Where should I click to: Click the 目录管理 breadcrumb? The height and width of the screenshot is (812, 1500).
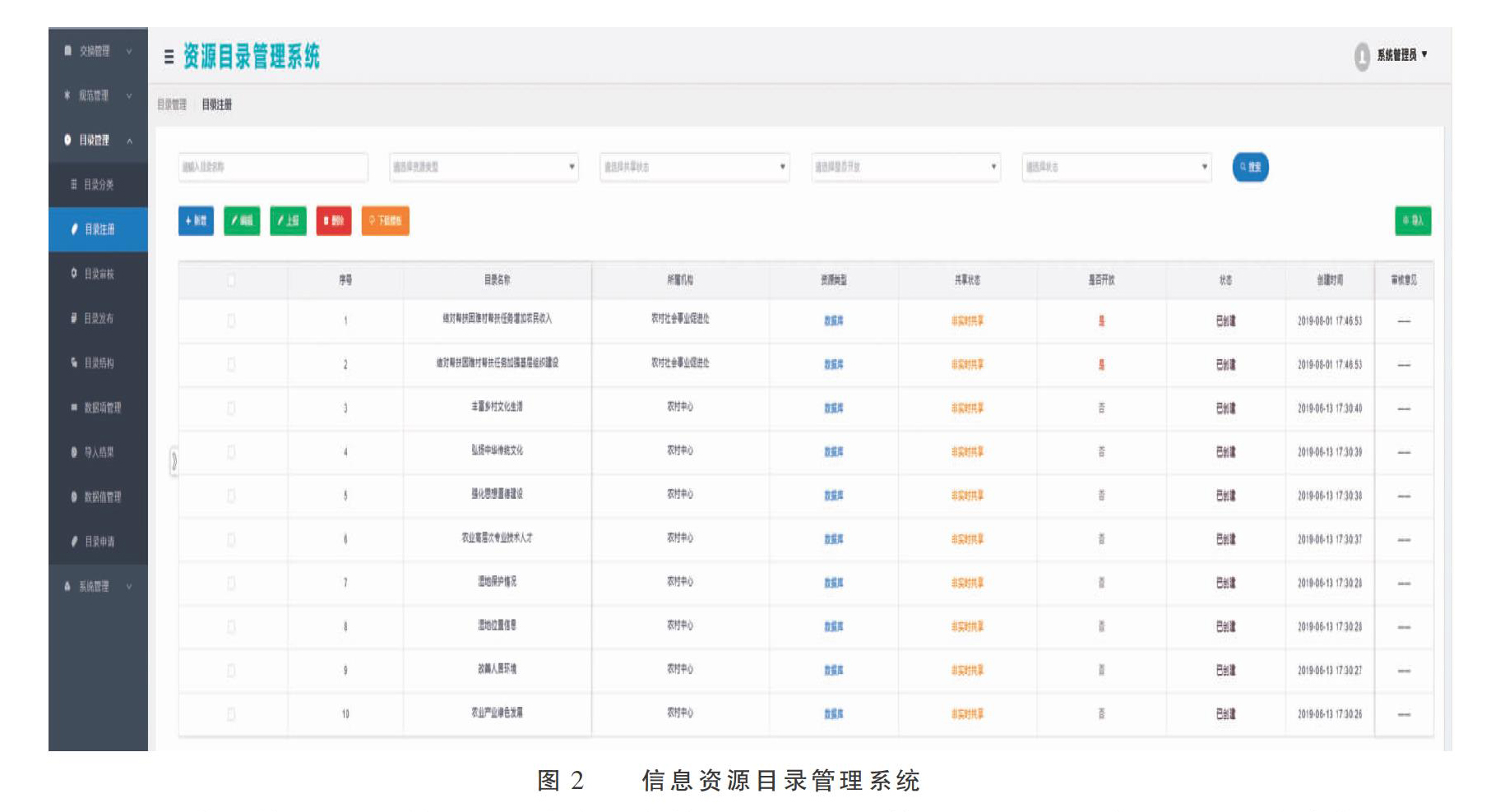[172, 104]
